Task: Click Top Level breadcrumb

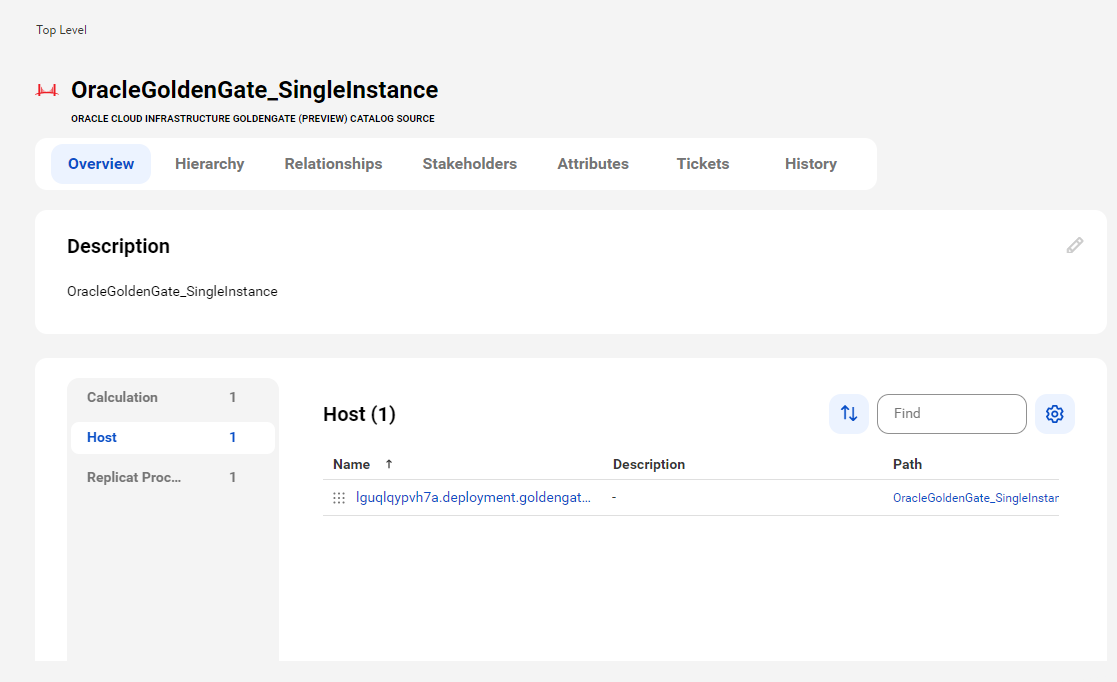Action: click(x=61, y=30)
